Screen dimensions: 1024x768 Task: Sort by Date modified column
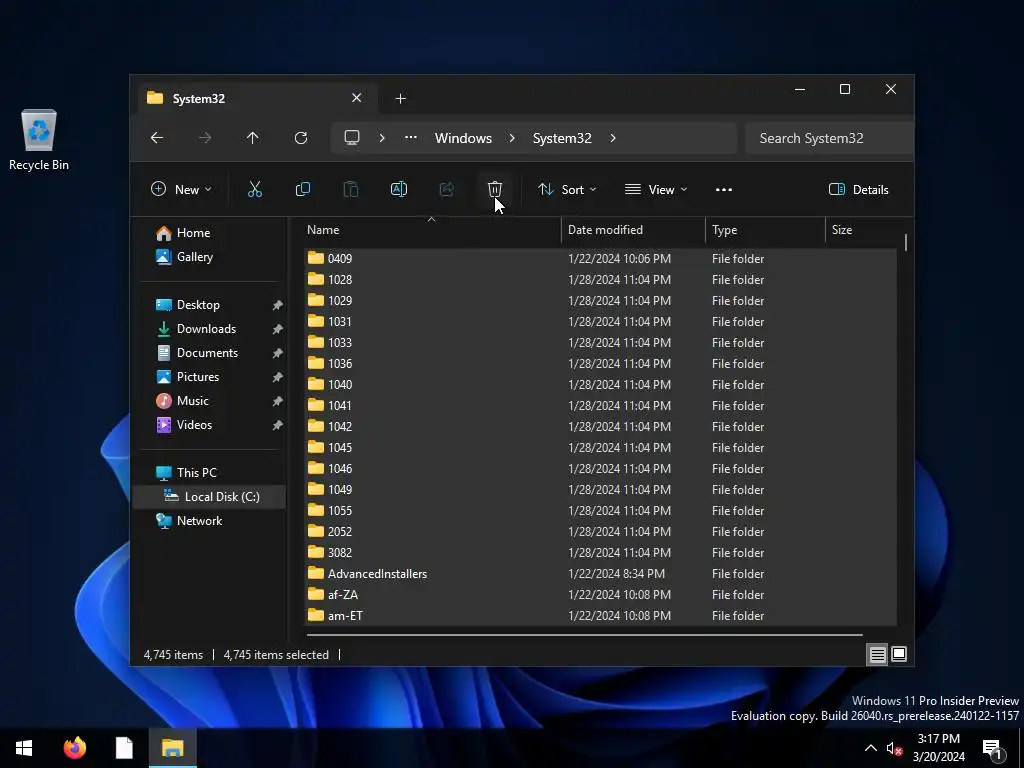(633, 230)
